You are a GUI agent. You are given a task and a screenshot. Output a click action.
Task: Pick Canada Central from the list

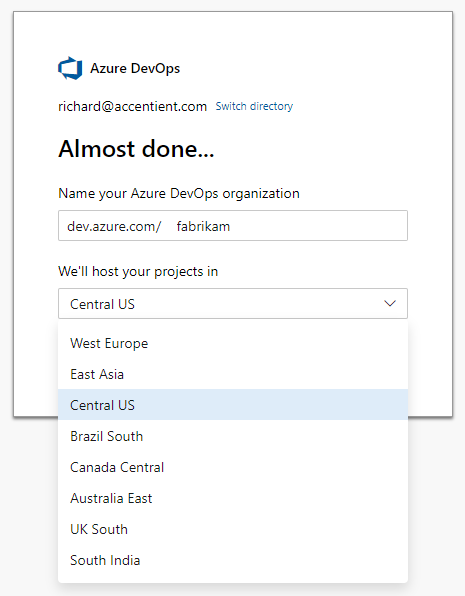233,467
